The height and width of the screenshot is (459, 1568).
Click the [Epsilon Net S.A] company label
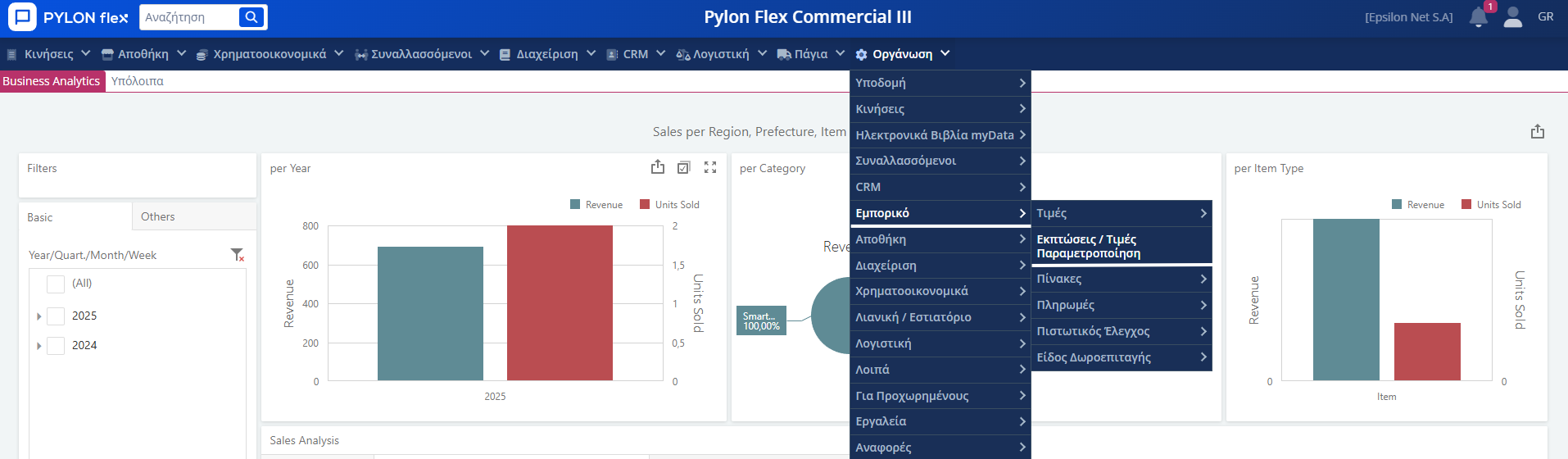click(x=1409, y=17)
